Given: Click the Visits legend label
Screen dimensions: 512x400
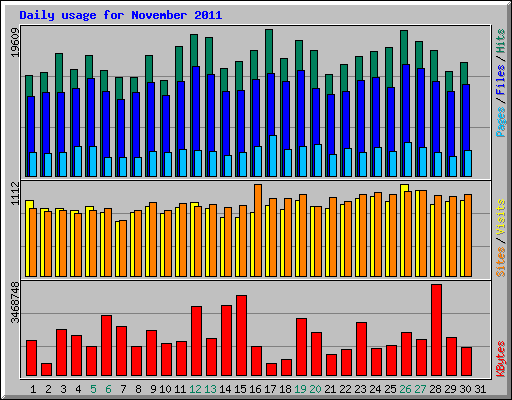Looking at the screenshot, I should (501, 218).
